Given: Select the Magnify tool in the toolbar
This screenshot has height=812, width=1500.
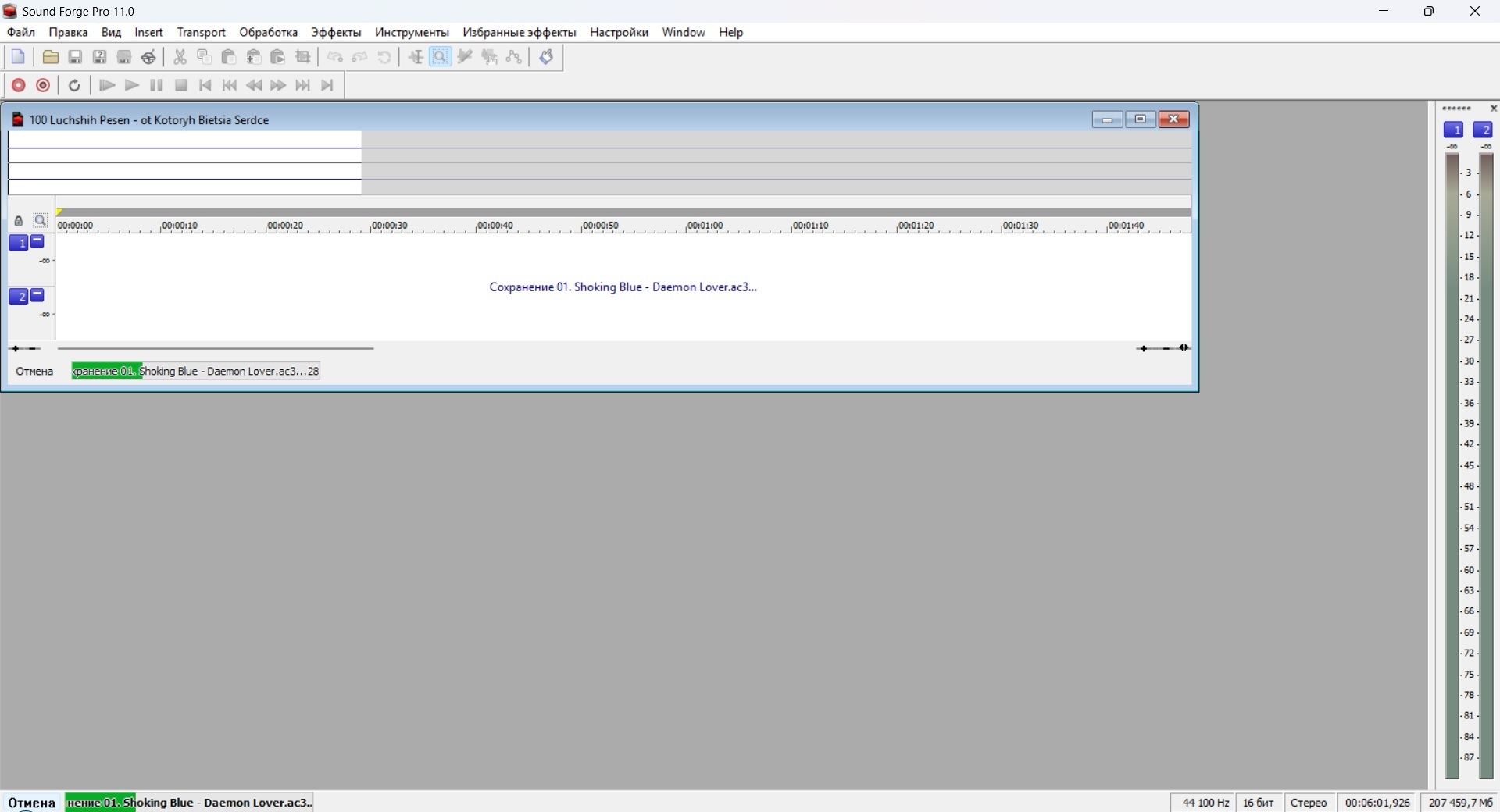Looking at the screenshot, I should pos(441,57).
